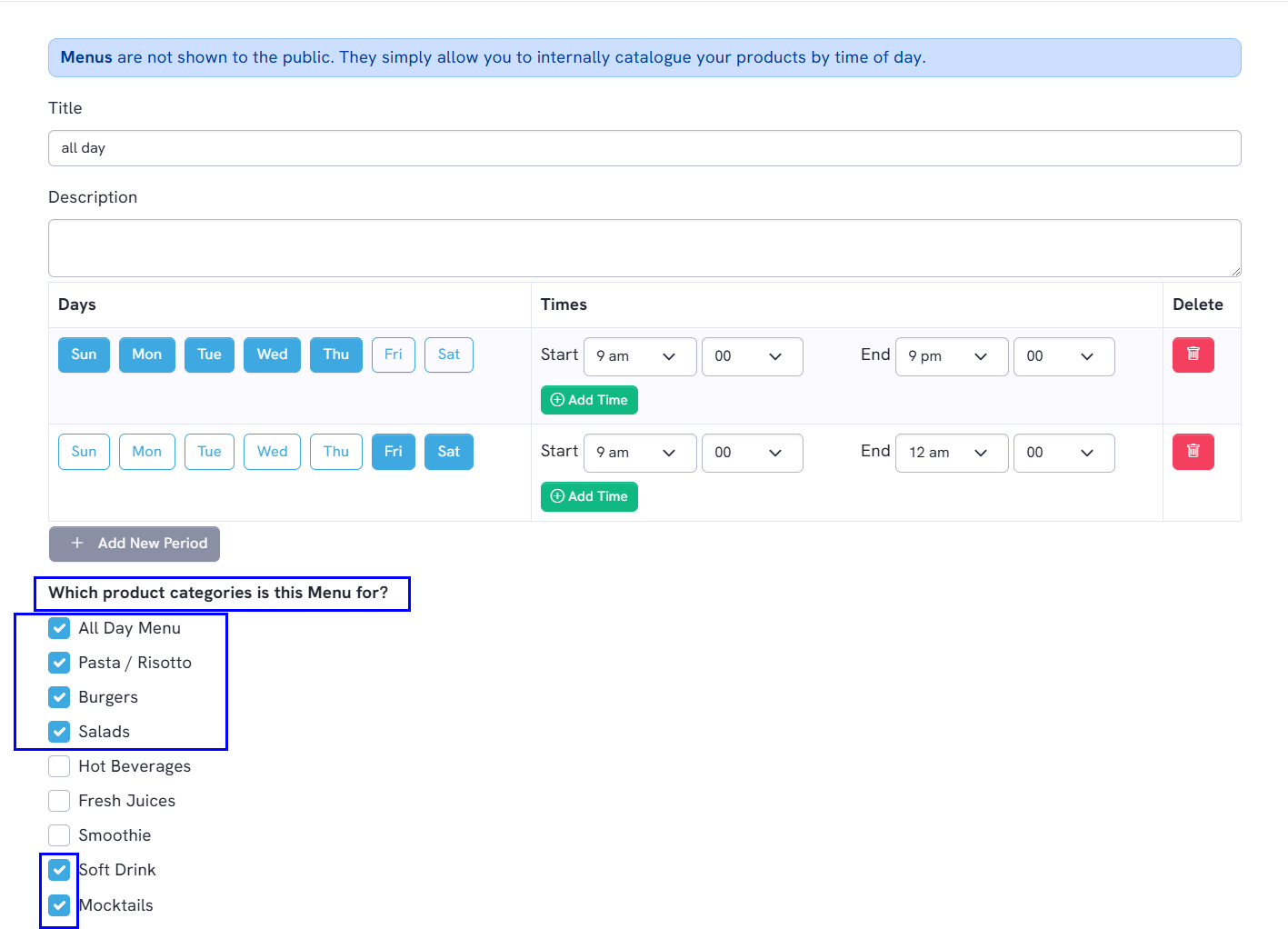Delete the first period row with trash icon

[1193, 355]
